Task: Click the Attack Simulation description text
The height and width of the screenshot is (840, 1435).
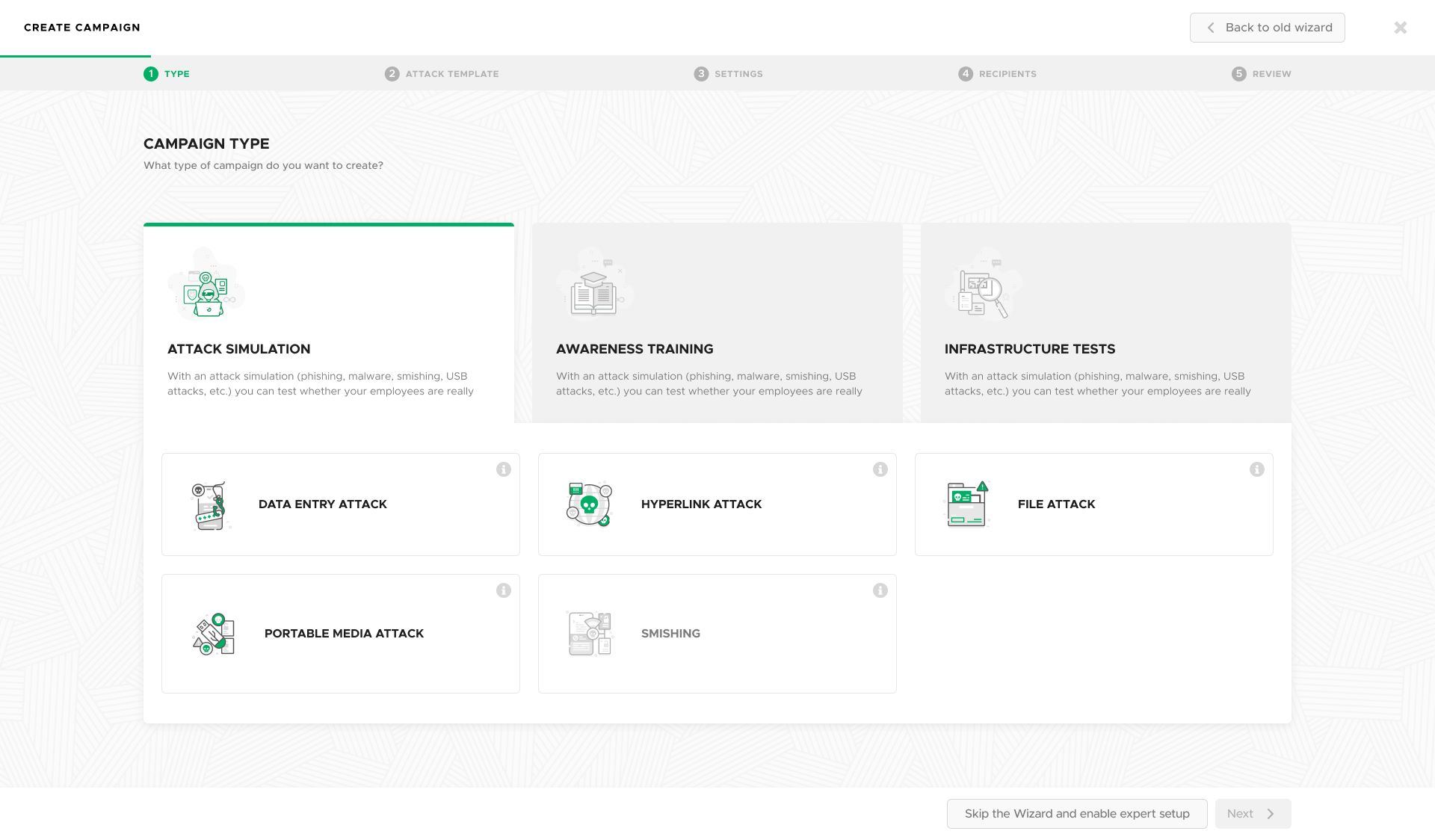Action: [x=321, y=383]
